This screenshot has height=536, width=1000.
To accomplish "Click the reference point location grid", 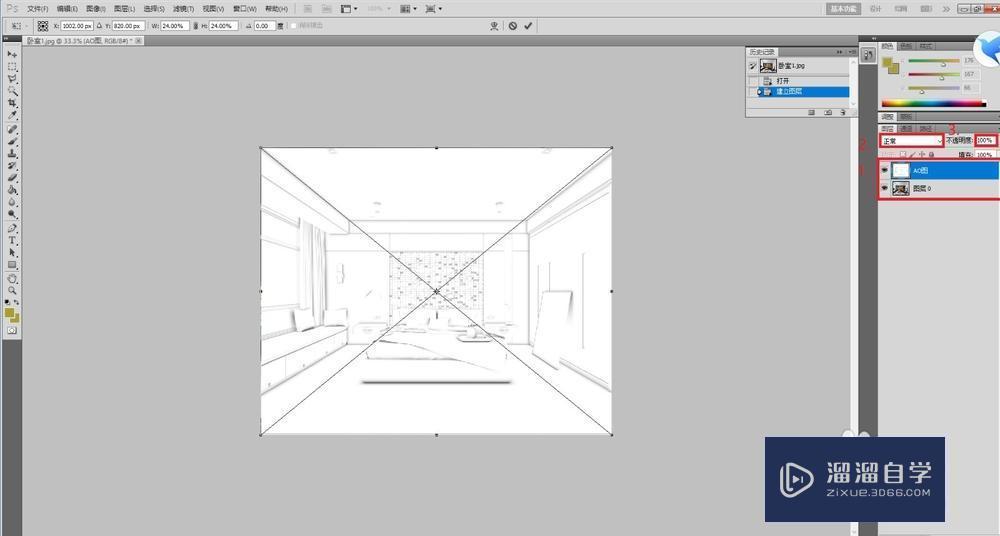I will point(43,26).
